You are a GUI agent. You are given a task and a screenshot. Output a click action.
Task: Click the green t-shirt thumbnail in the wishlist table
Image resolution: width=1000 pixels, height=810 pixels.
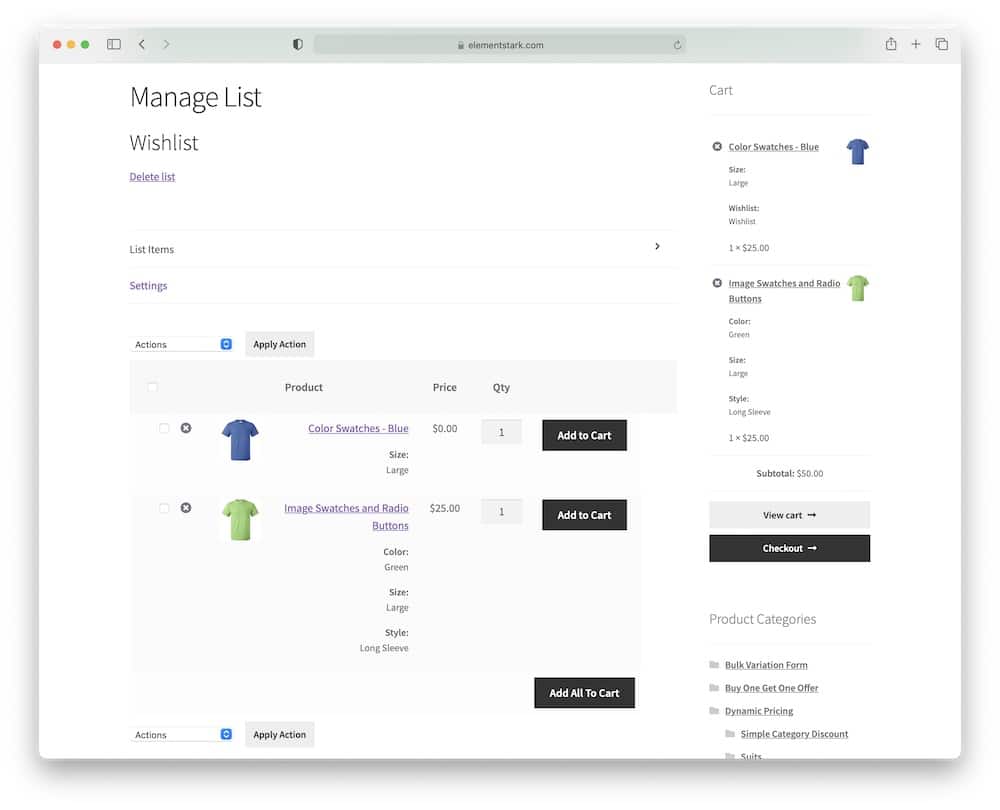pos(240,520)
